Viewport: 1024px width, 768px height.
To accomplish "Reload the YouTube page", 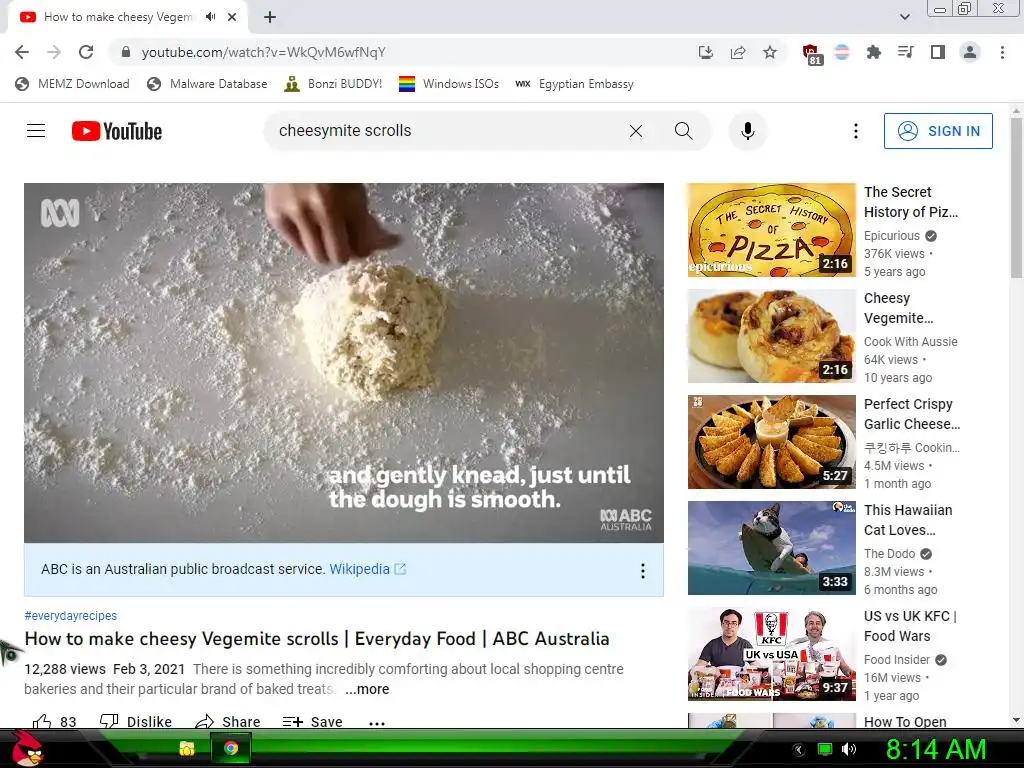I will pos(86,52).
